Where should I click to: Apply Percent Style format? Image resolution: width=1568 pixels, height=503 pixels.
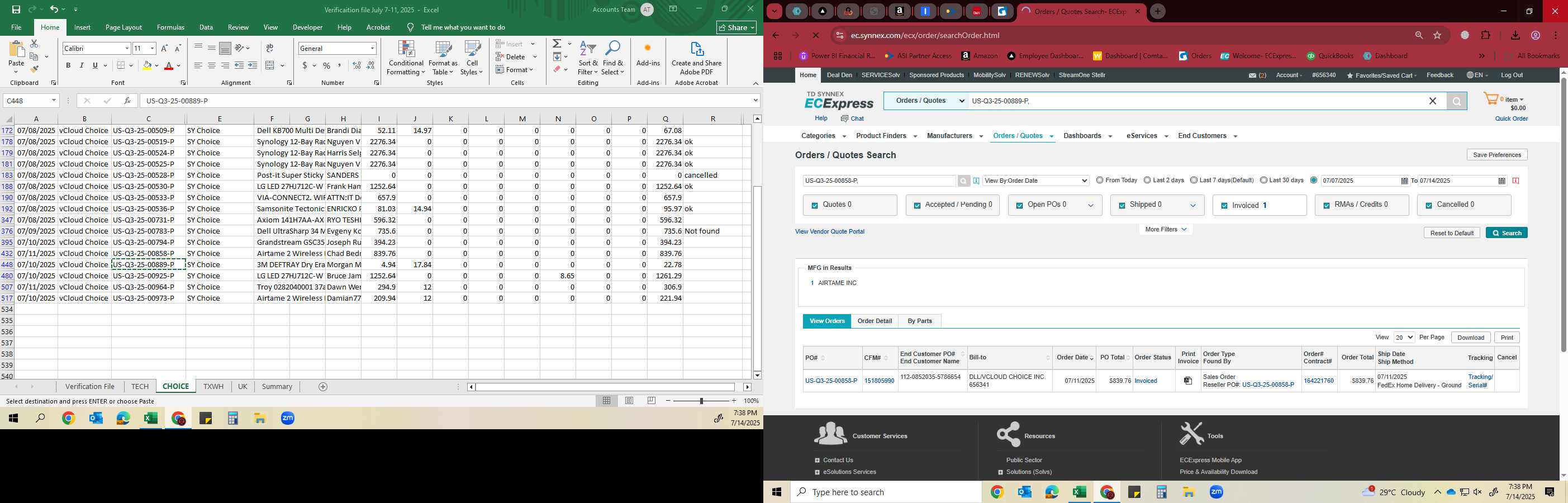327,66
